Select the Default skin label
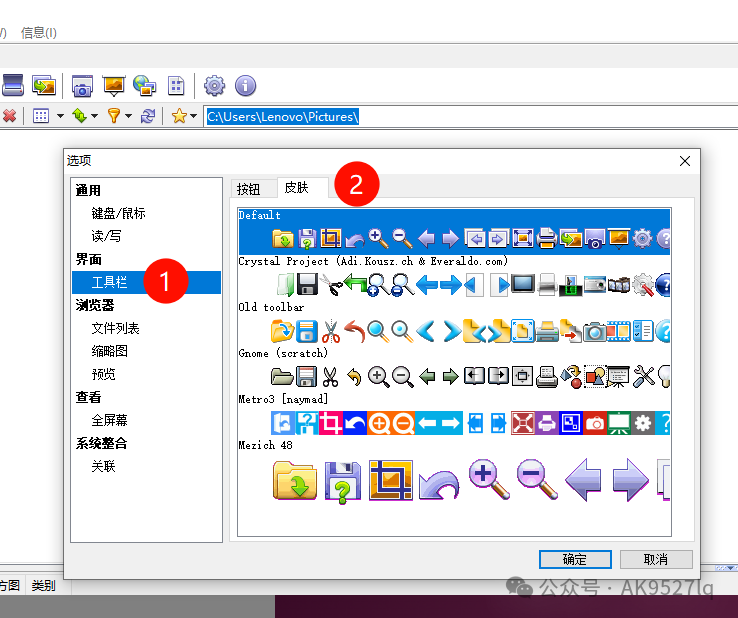Image resolution: width=738 pixels, height=618 pixels. pos(259,216)
